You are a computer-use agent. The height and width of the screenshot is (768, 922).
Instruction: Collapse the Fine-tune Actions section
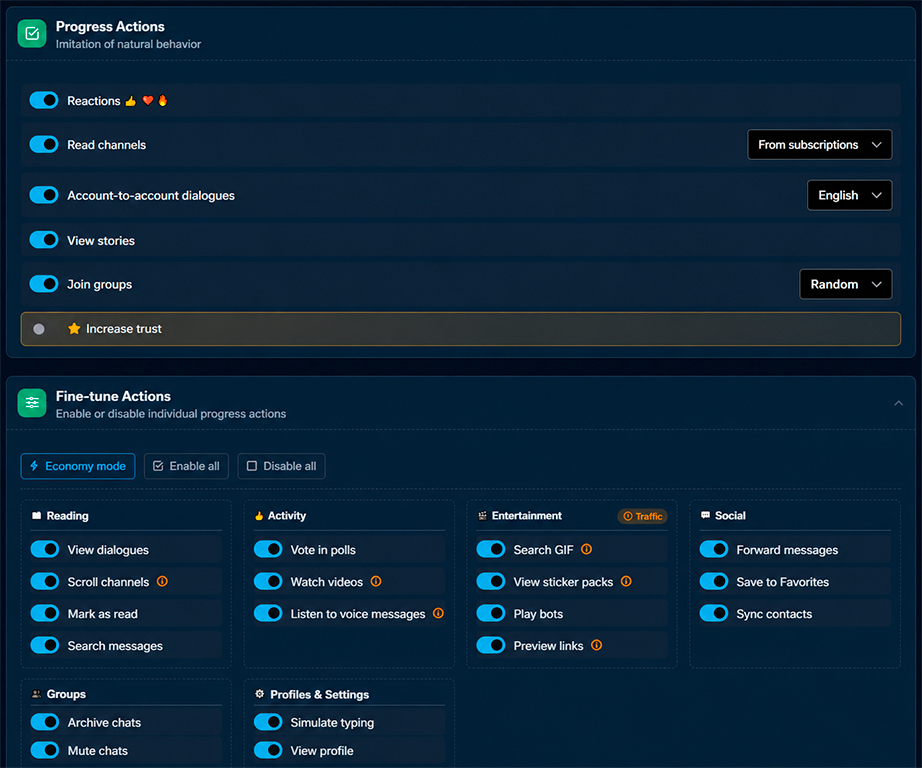click(898, 403)
